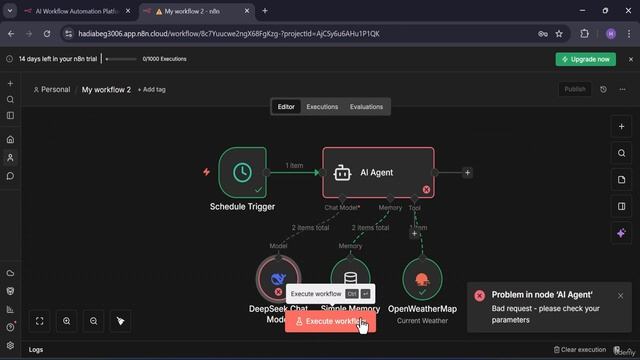Open workflow history clock icon
Image resolution: width=640 pixels, height=360 pixels.
(603, 89)
